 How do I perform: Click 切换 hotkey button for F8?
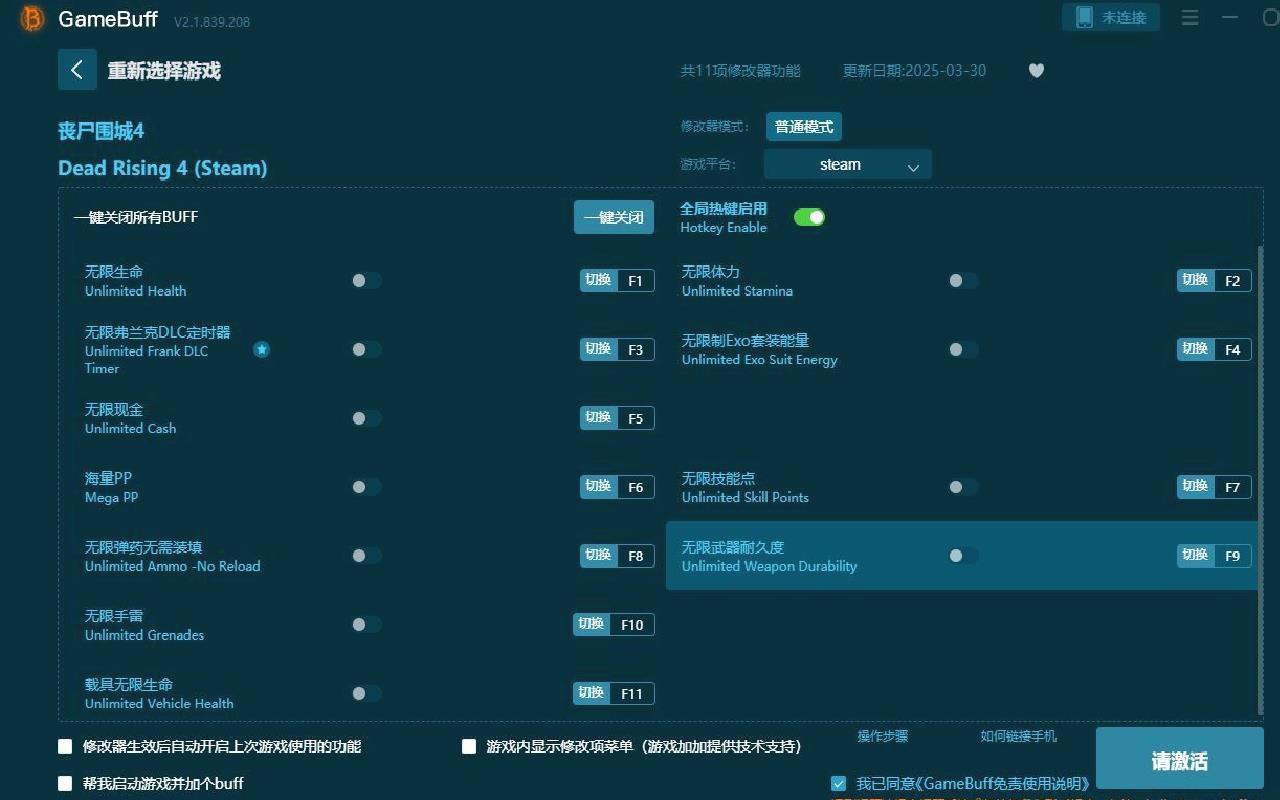pos(598,555)
